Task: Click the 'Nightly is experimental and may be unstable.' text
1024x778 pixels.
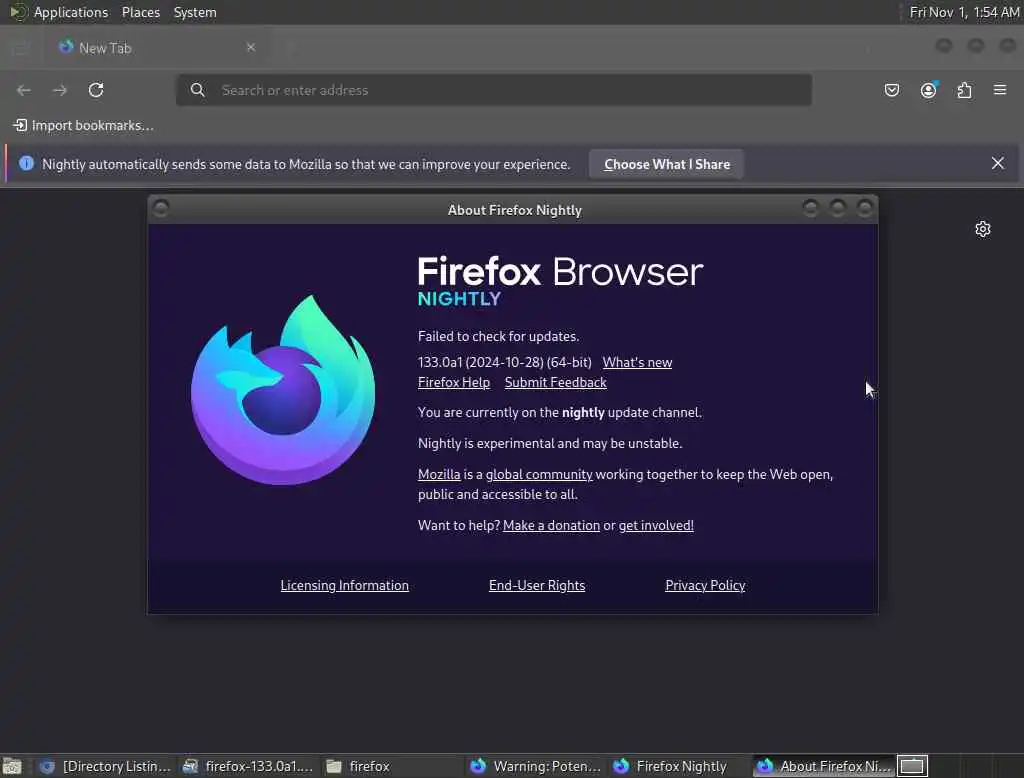Action: (550, 444)
